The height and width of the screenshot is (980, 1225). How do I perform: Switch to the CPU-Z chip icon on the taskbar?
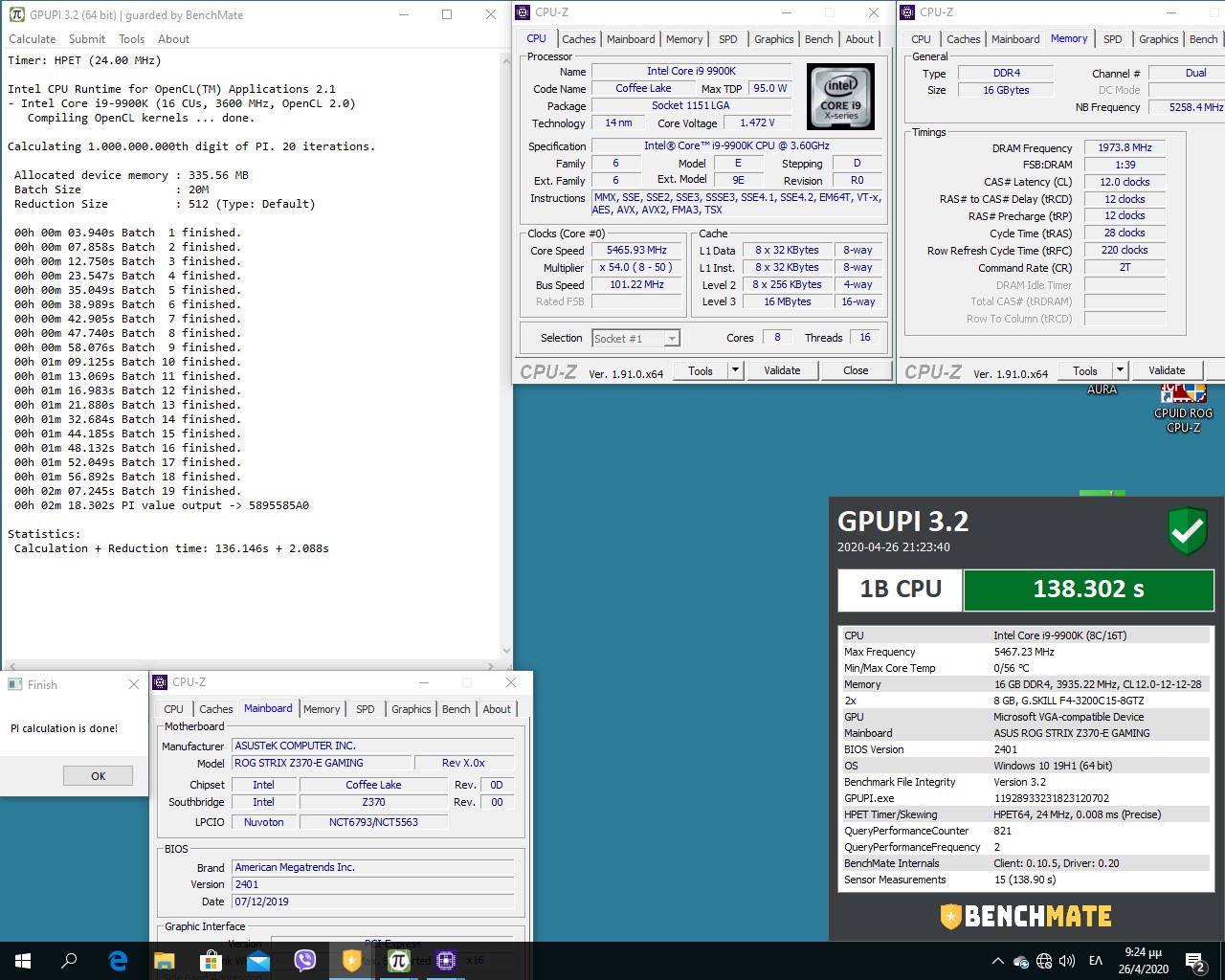(445, 961)
